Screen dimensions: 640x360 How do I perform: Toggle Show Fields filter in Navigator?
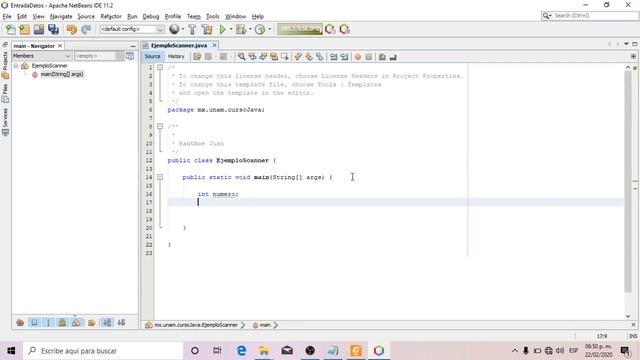point(34,322)
